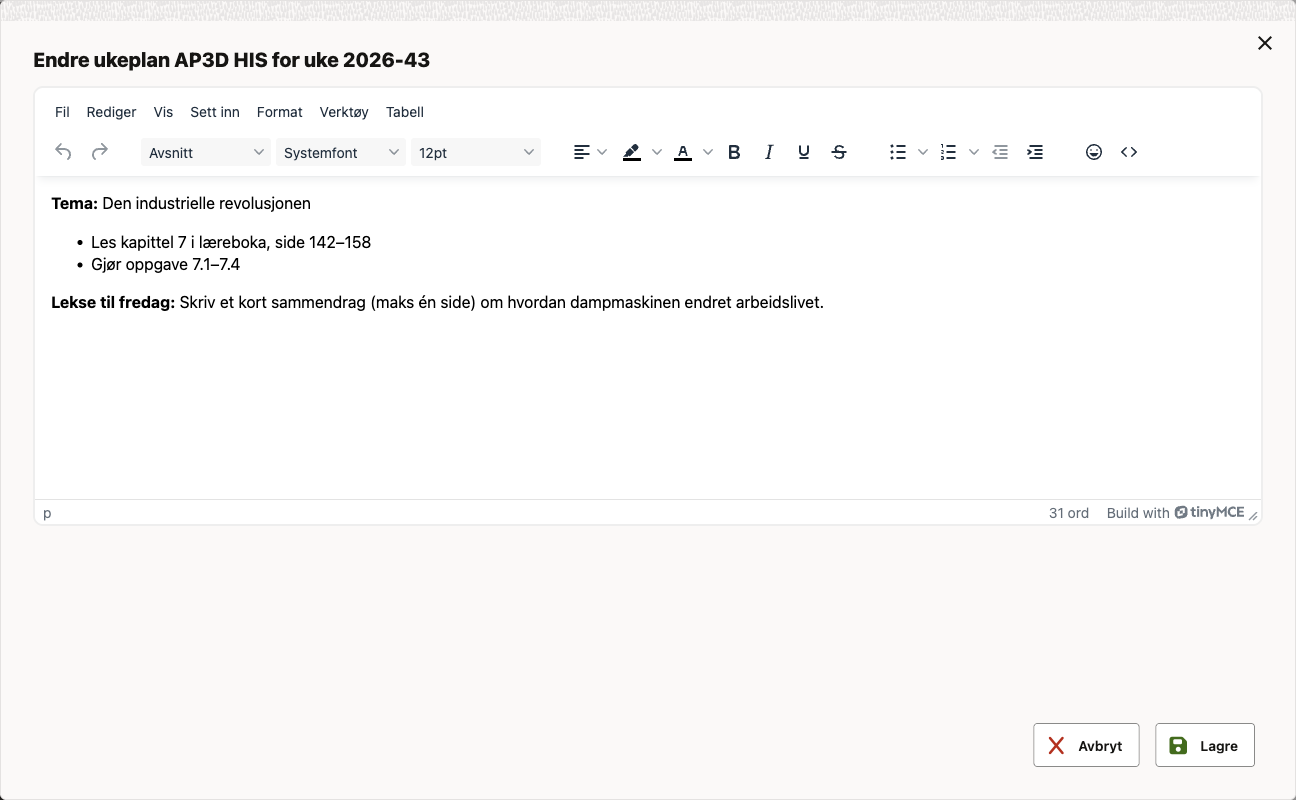Apply the text color button

click(x=683, y=152)
